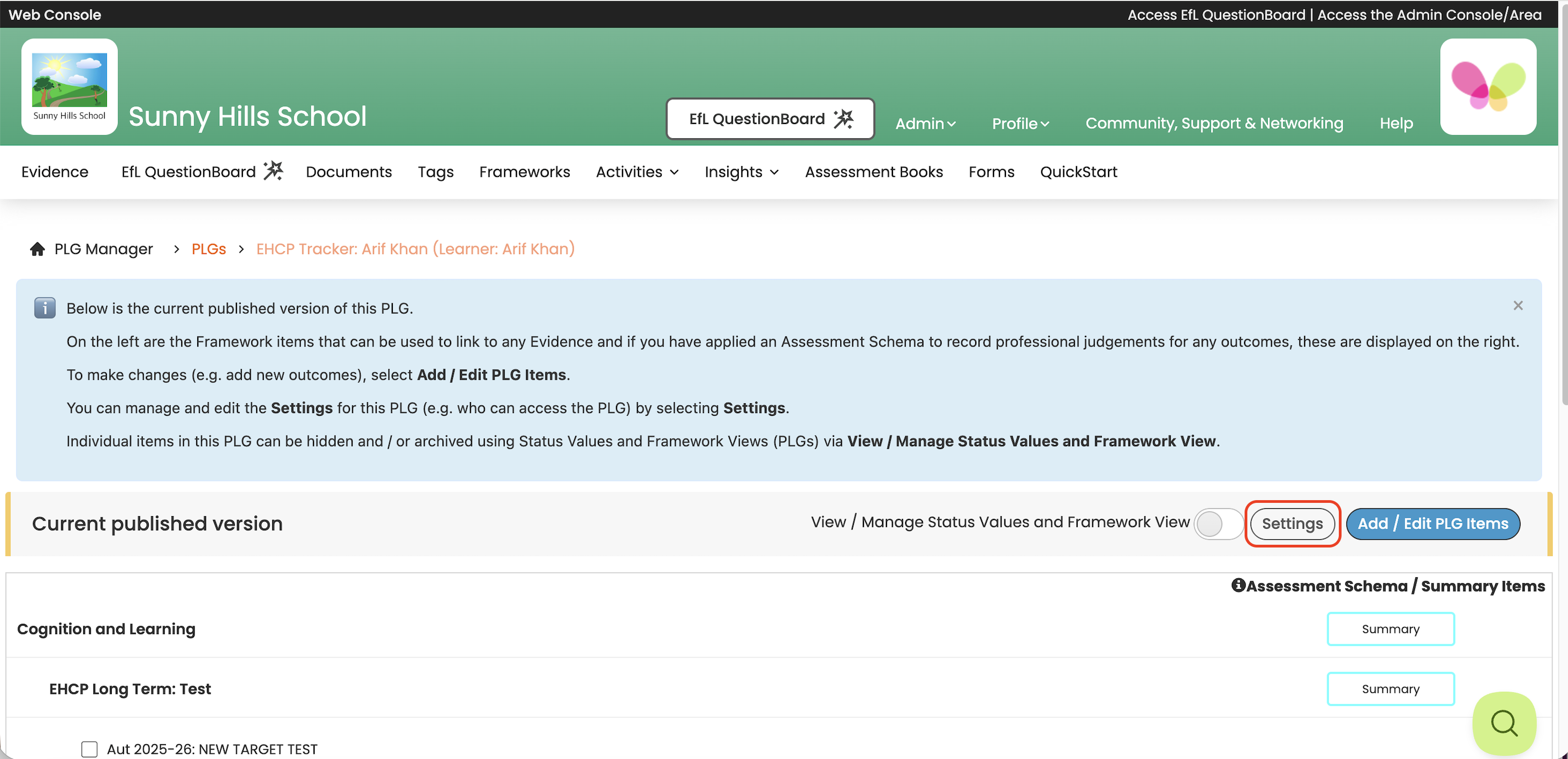Click the sparkle wand on the EfL QuestionBoard header button
Image resolution: width=1568 pixels, height=759 pixels.
click(x=844, y=118)
